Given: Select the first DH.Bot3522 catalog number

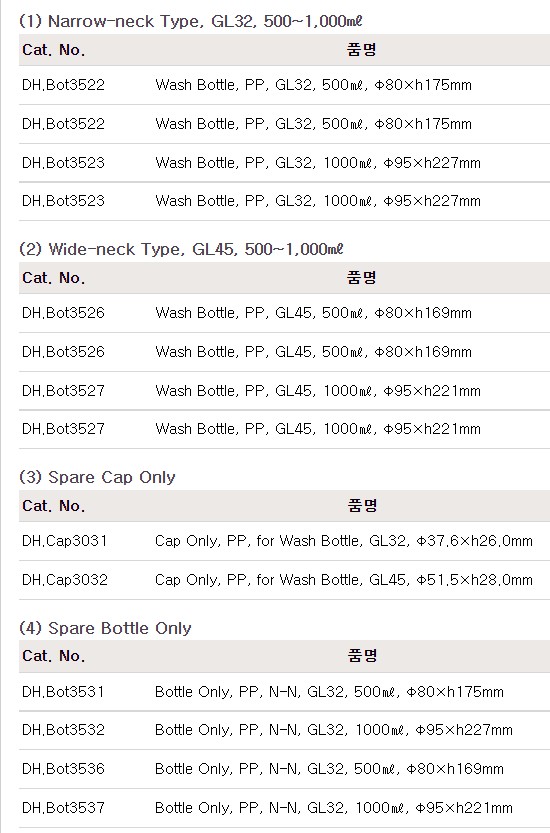Looking at the screenshot, I should point(63,85).
